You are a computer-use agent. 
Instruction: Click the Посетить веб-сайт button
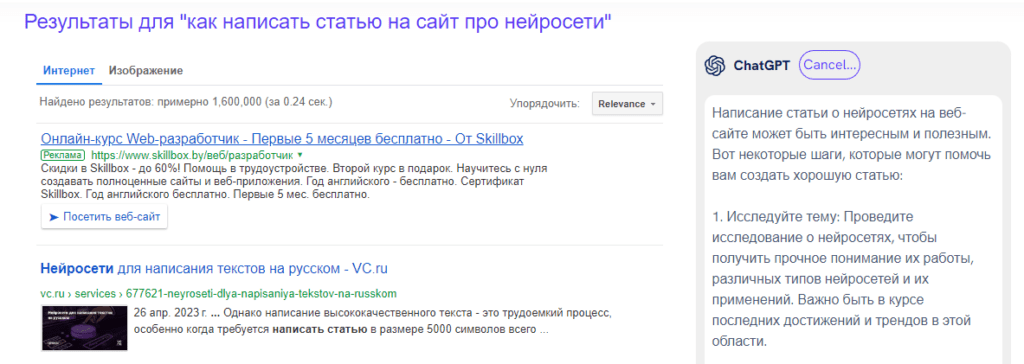pos(104,217)
